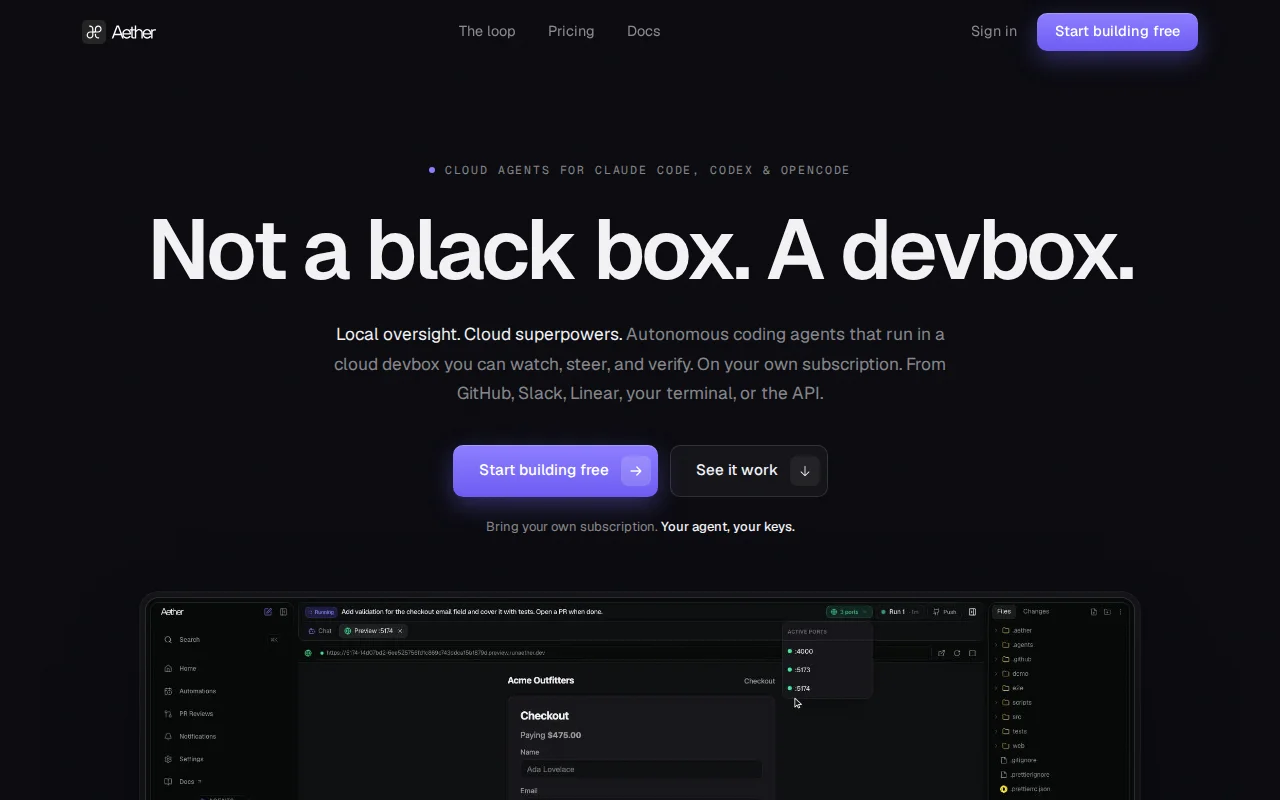Viewport: 1280px width, 800px height.
Task: Open the Settings gear icon in the sidebar
Action: [168, 759]
